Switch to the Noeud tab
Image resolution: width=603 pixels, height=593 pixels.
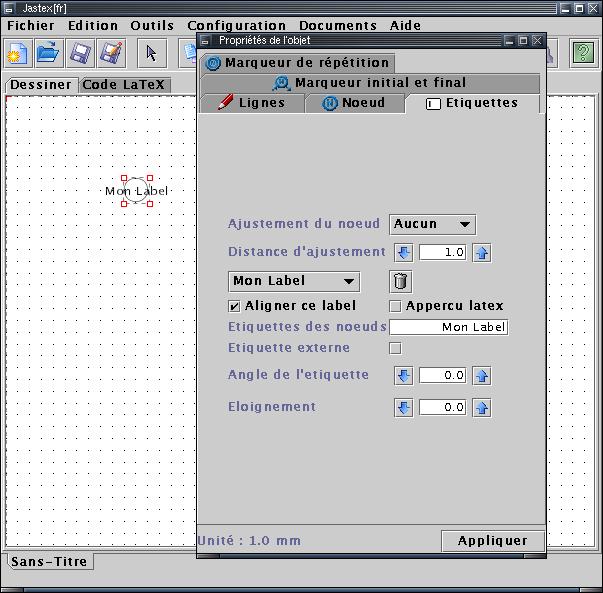355,103
